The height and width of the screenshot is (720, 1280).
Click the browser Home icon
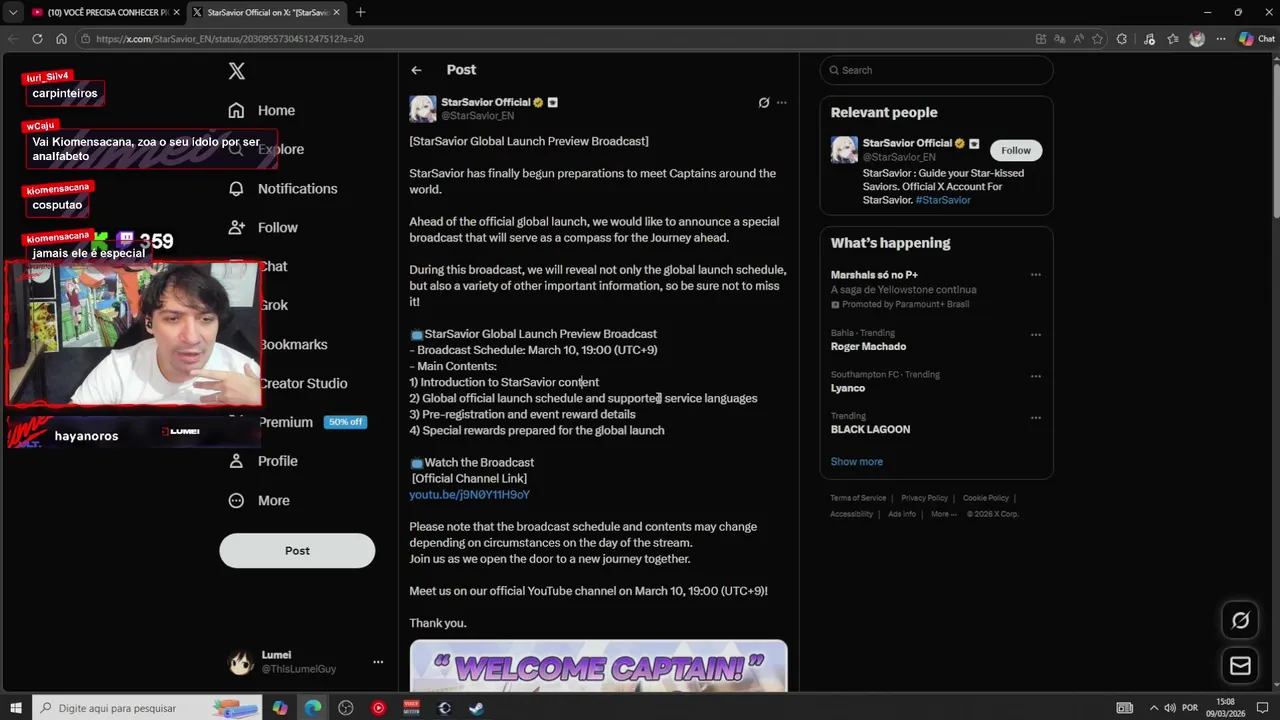[x=61, y=39]
